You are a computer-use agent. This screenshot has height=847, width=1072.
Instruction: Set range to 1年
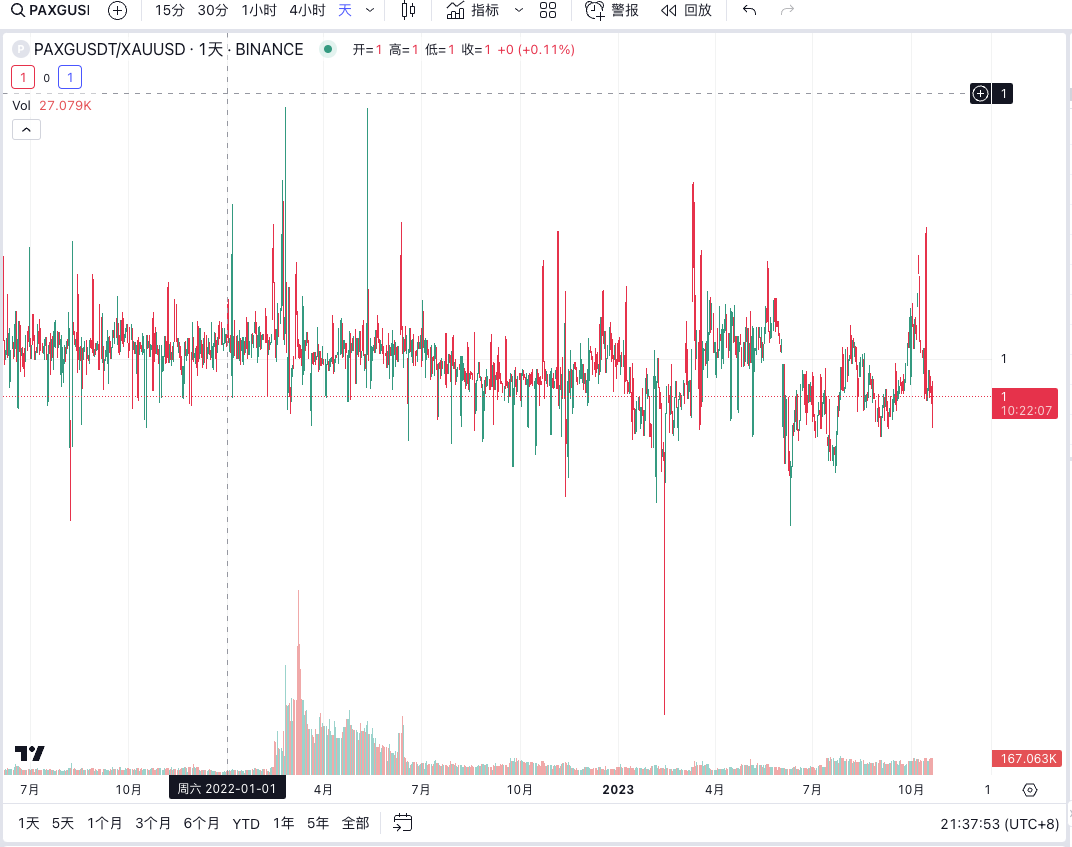[x=284, y=823]
